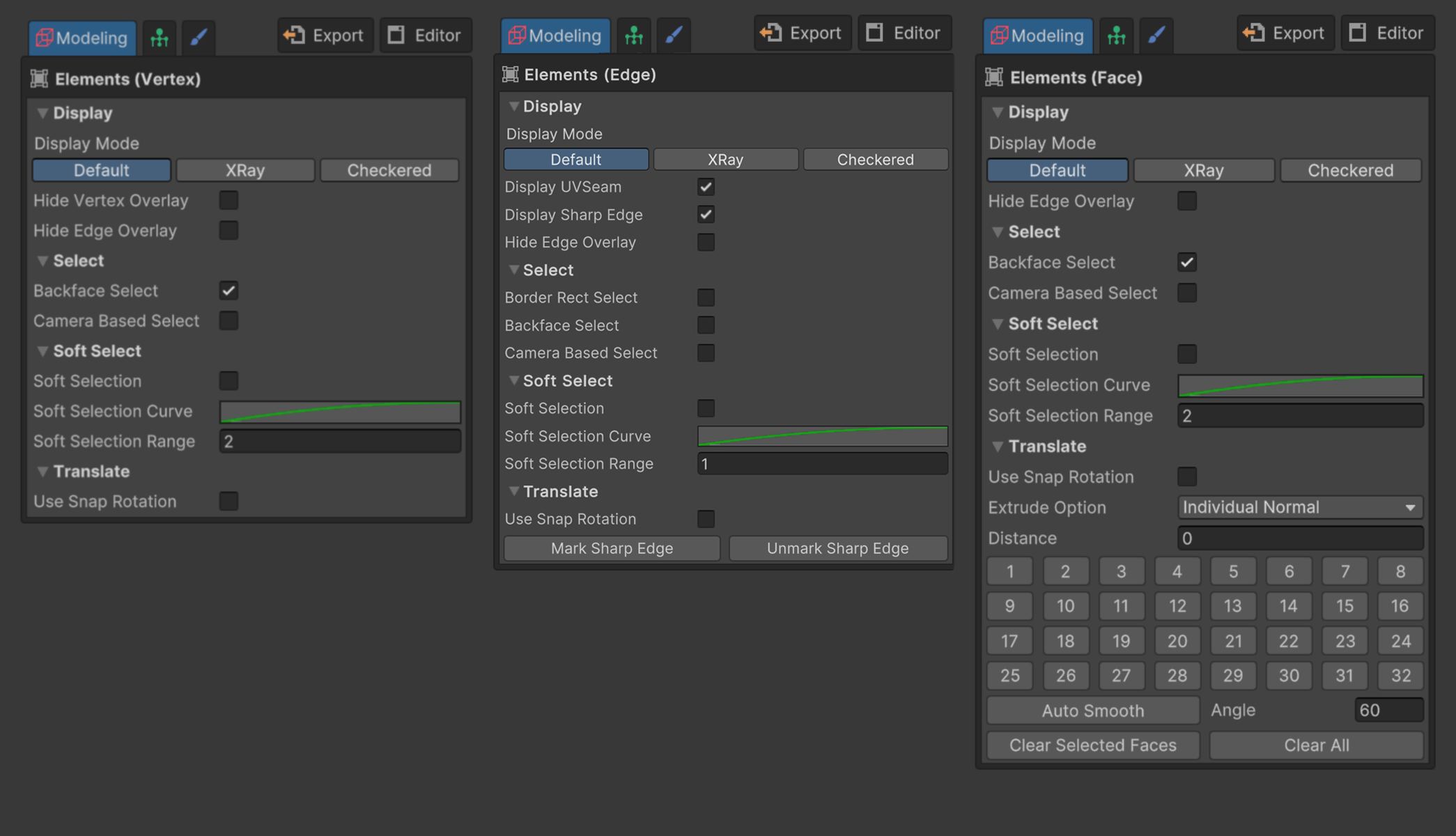Toggle Hide Edge Overlay in Face panel

pyautogui.click(x=1187, y=201)
